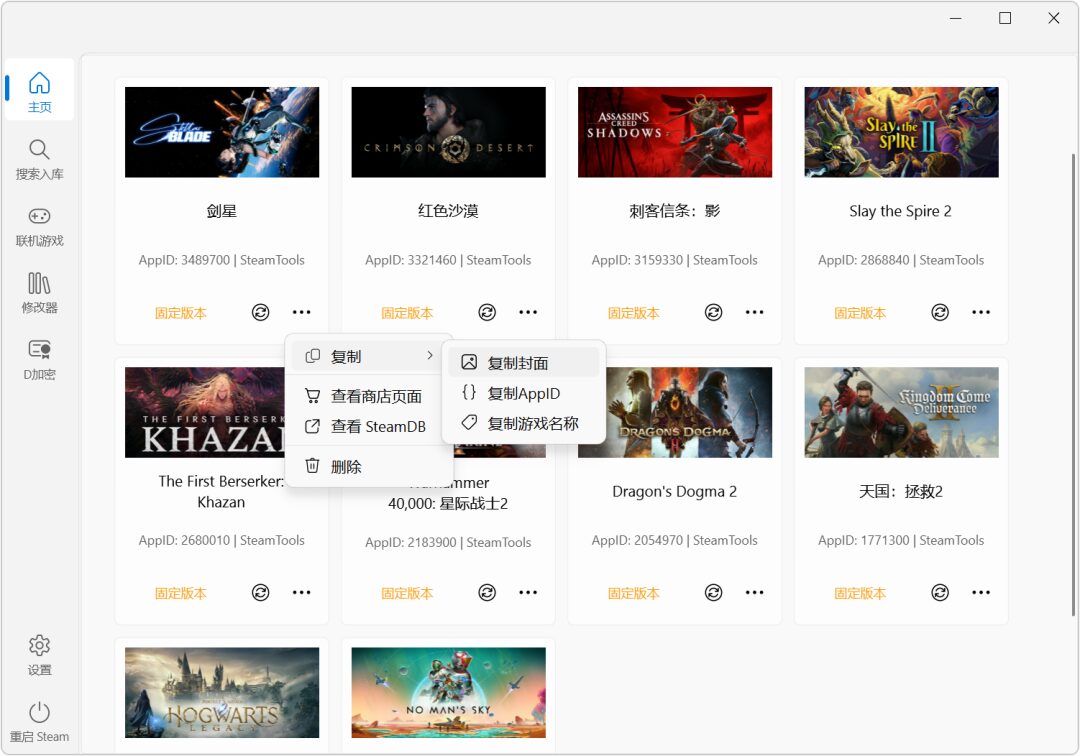Open more options for Slay the Spire 2

pyautogui.click(x=982, y=313)
